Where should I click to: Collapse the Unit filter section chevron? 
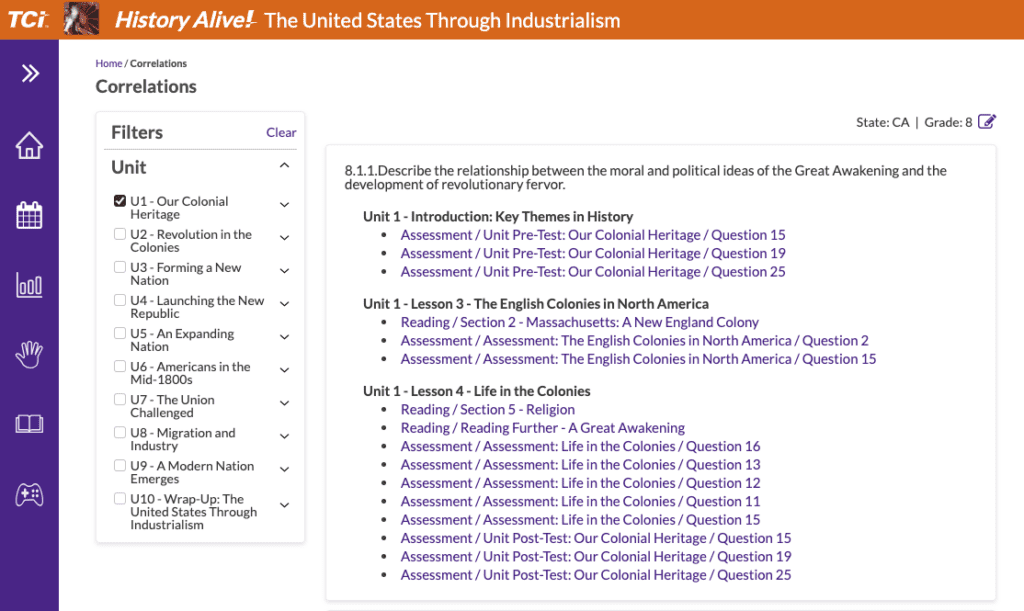point(284,166)
